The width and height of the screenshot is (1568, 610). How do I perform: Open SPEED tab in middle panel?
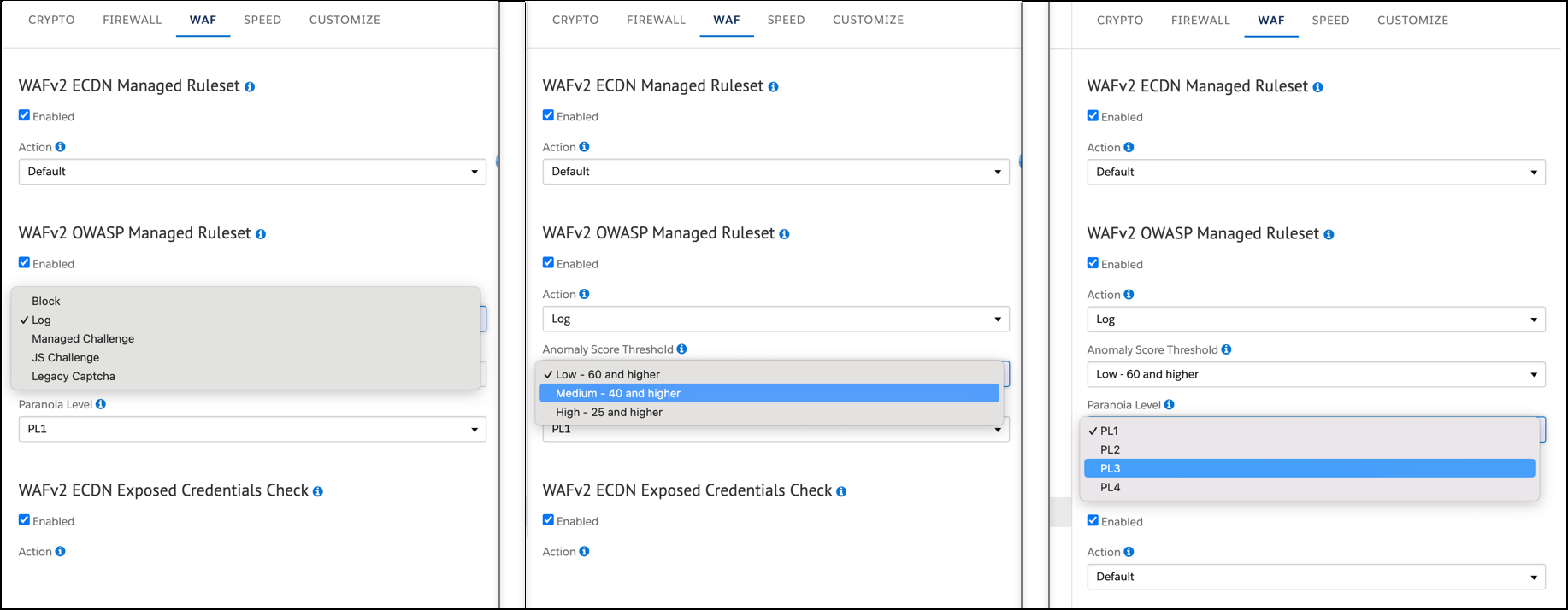(x=786, y=20)
